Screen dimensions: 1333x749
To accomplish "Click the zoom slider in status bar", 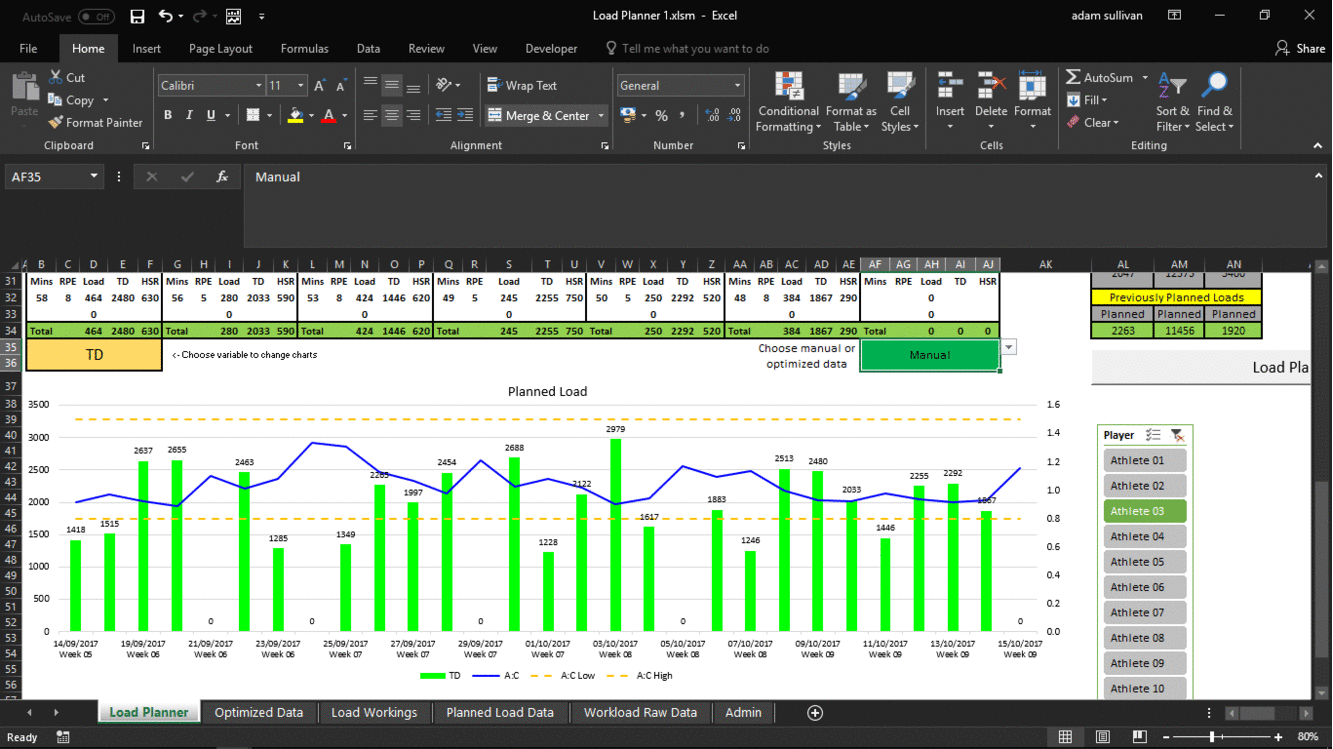I will (1212, 737).
